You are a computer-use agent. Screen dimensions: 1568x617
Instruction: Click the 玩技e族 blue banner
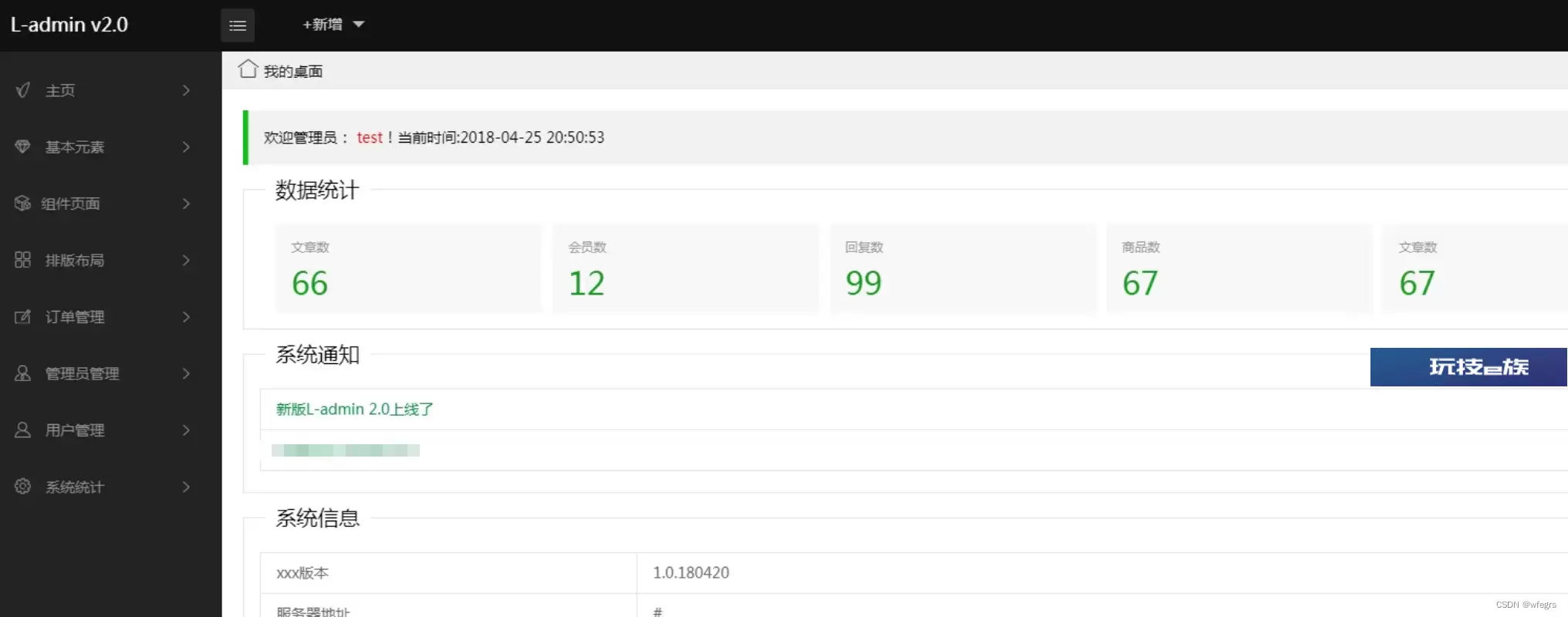coord(1469,367)
